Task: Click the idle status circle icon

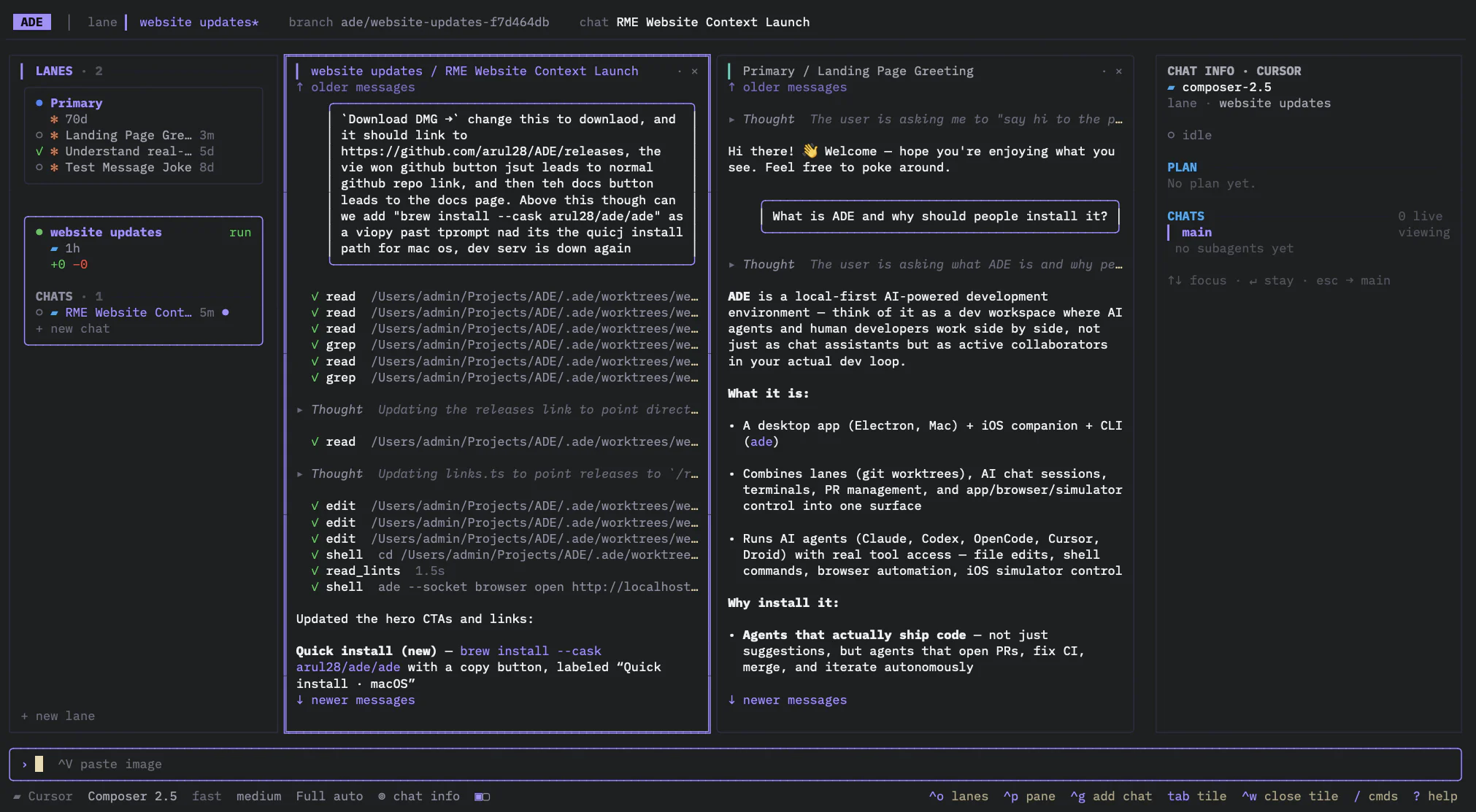Action: 1171,135
